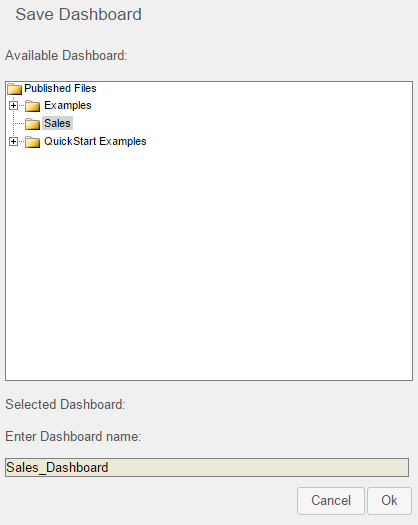The width and height of the screenshot is (418, 525).
Task: Select the Examples folder label
Action: [68, 105]
